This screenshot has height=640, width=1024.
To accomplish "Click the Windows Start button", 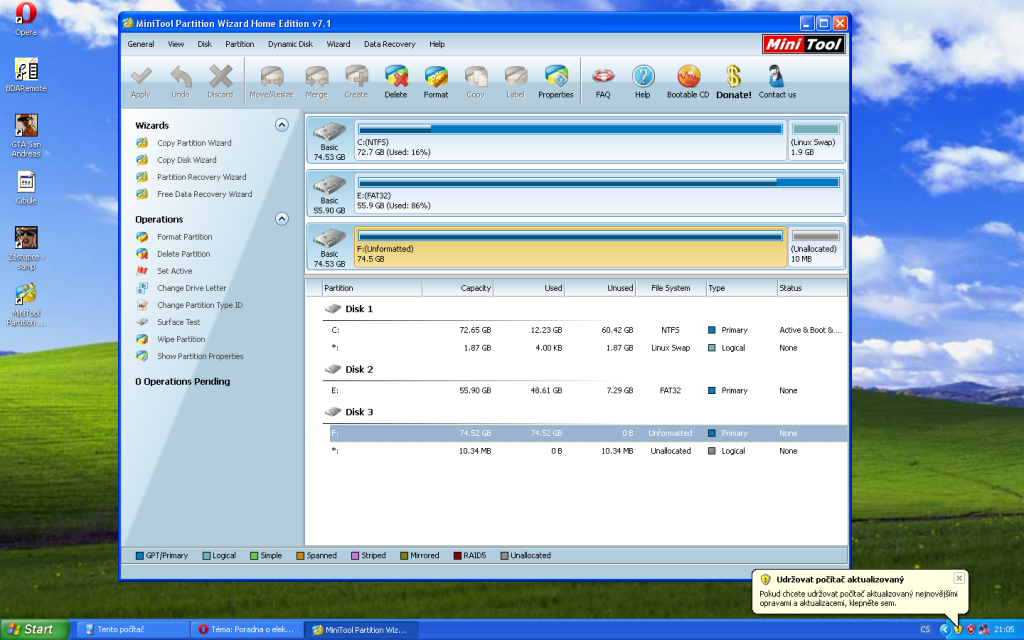I will coord(34,630).
